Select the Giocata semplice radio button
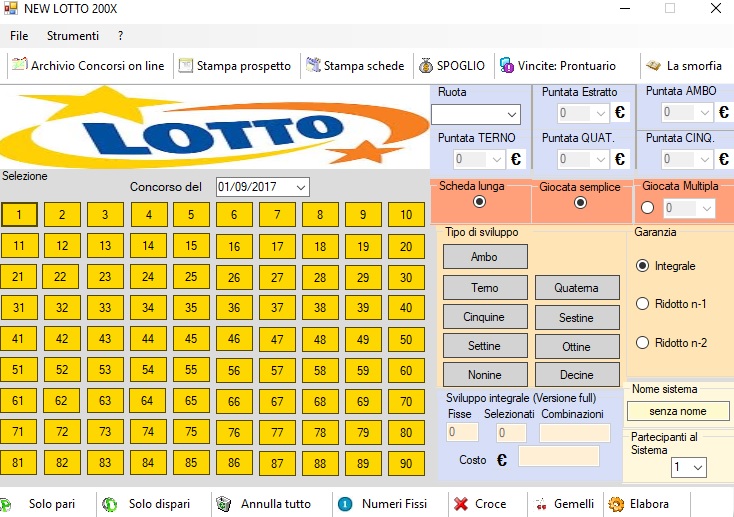734x517 pixels. tap(580, 203)
